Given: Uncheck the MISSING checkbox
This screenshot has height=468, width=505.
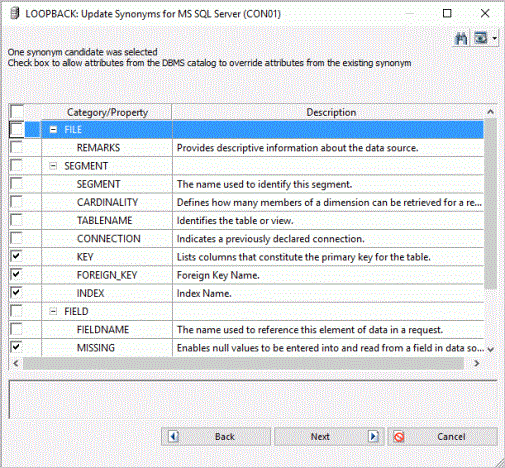Looking at the screenshot, I should pyautogui.click(x=17, y=347).
